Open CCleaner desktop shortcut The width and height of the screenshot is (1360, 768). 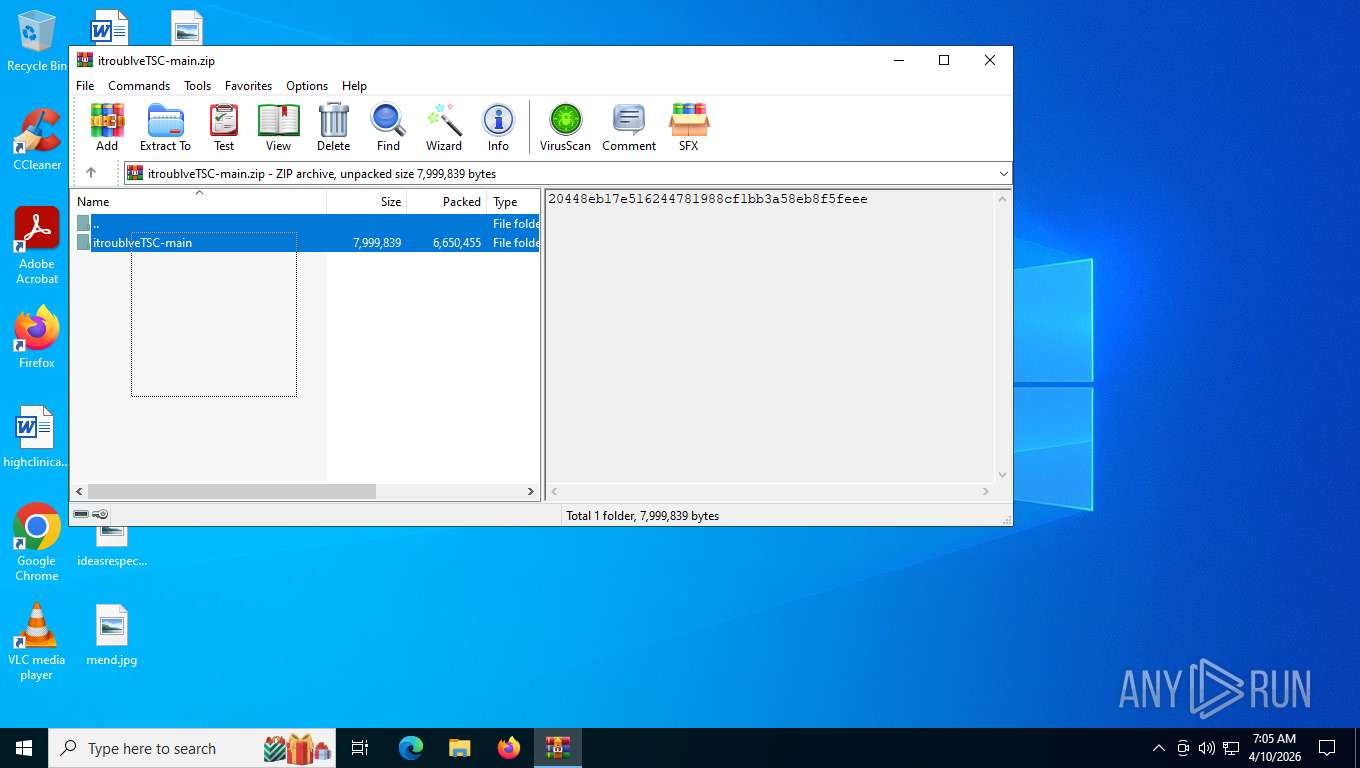click(37, 140)
